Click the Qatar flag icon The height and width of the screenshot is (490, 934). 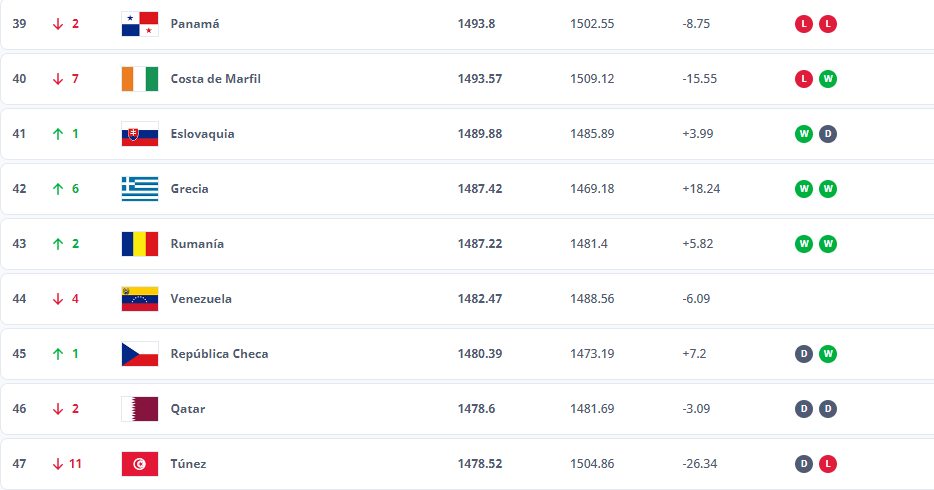tap(140, 409)
